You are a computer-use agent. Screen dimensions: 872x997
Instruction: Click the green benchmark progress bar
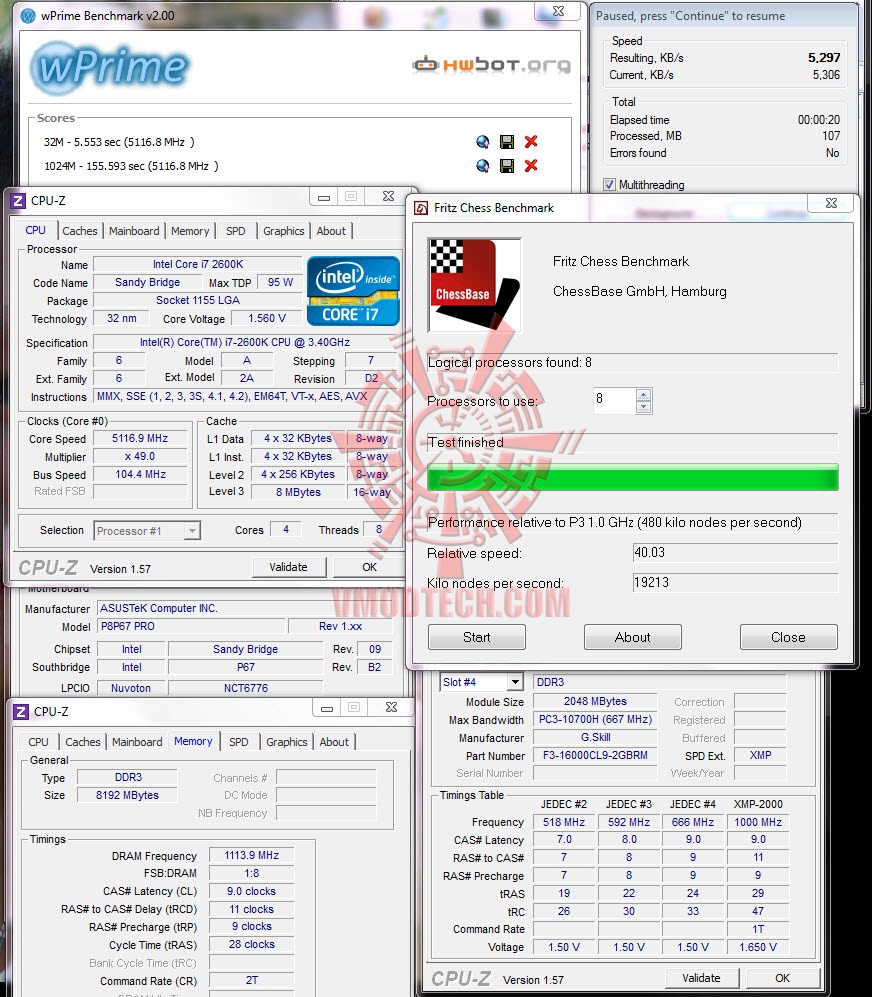point(633,478)
